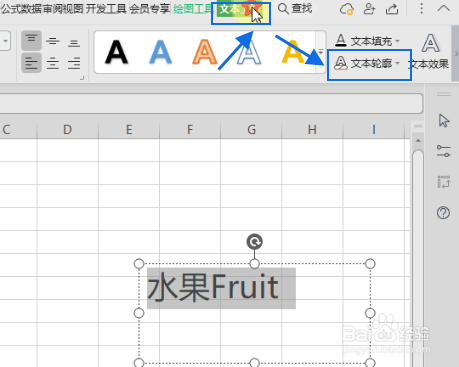Open the 文本轮廓 dropdown arrow
Viewport: 459px width, 367px height.
pyautogui.click(x=397, y=63)
